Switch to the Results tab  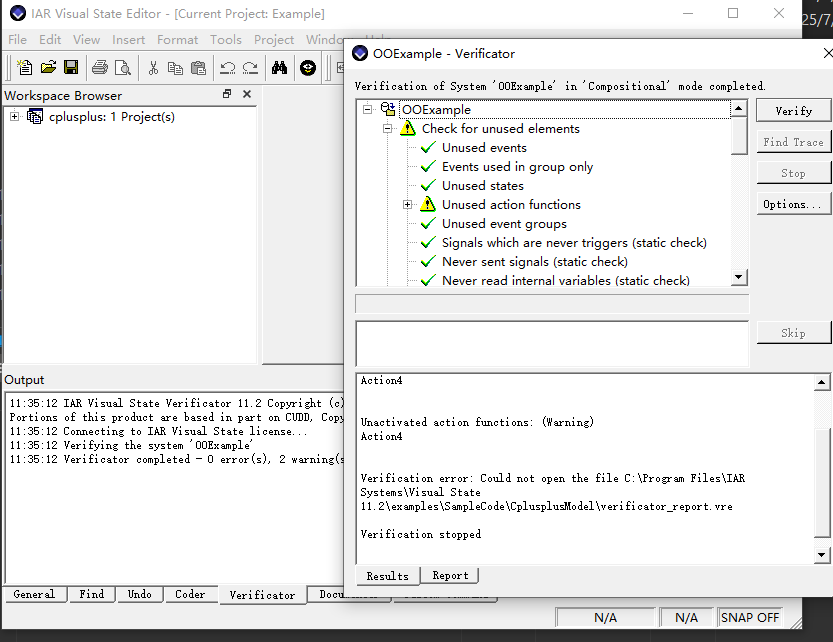(x=388, y=576)
